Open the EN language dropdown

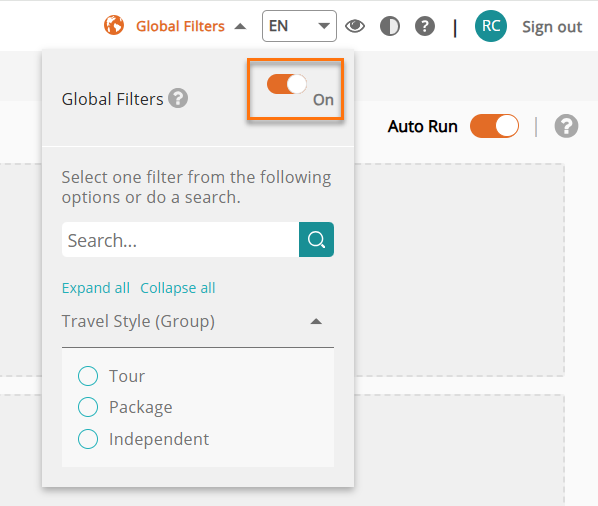[x=299, y=26]
